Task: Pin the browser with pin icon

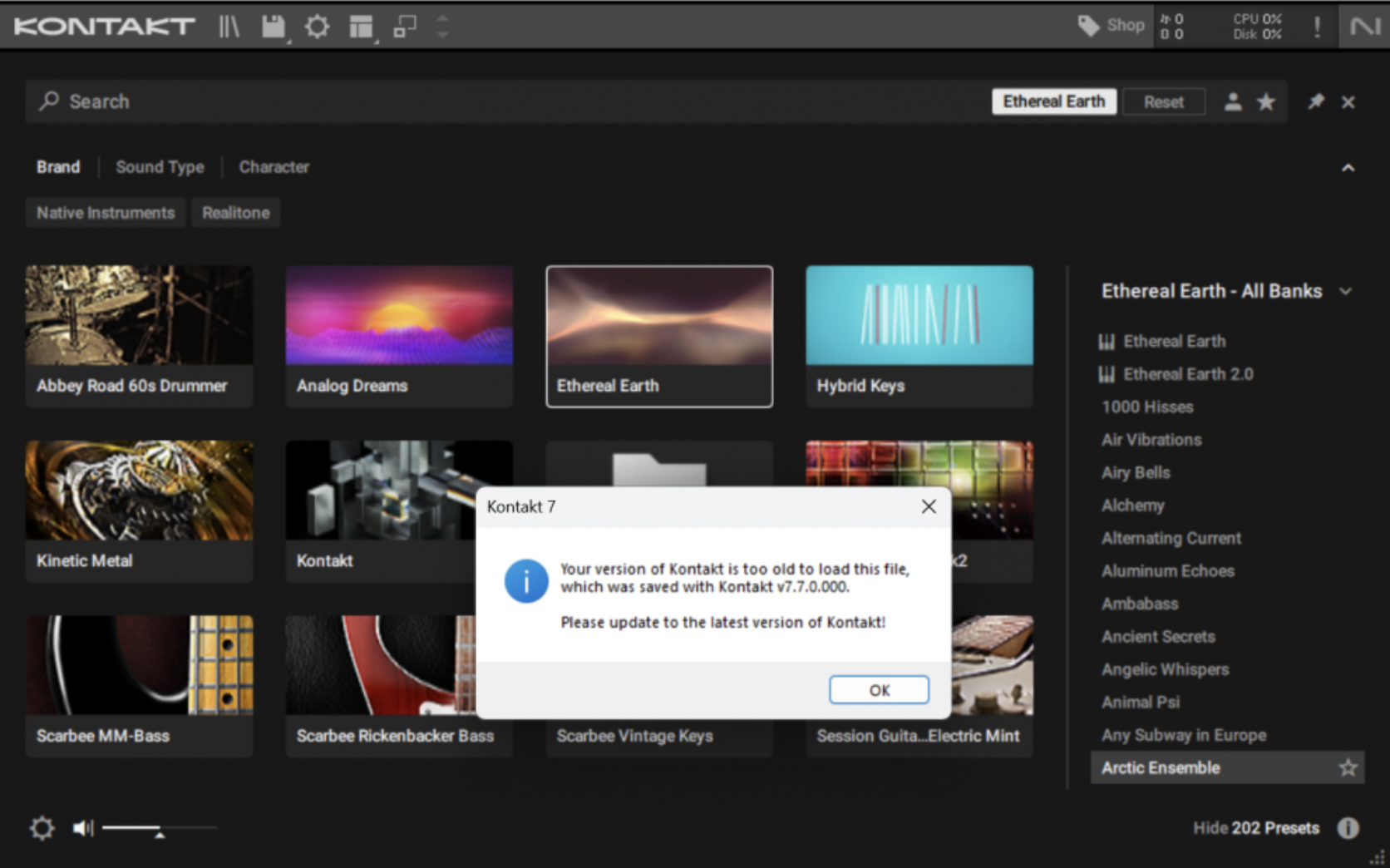Action: (1316, 101)
